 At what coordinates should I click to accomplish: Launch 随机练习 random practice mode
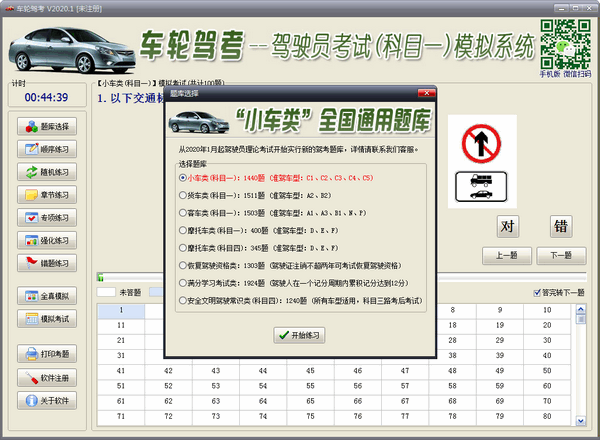(47, 172)
